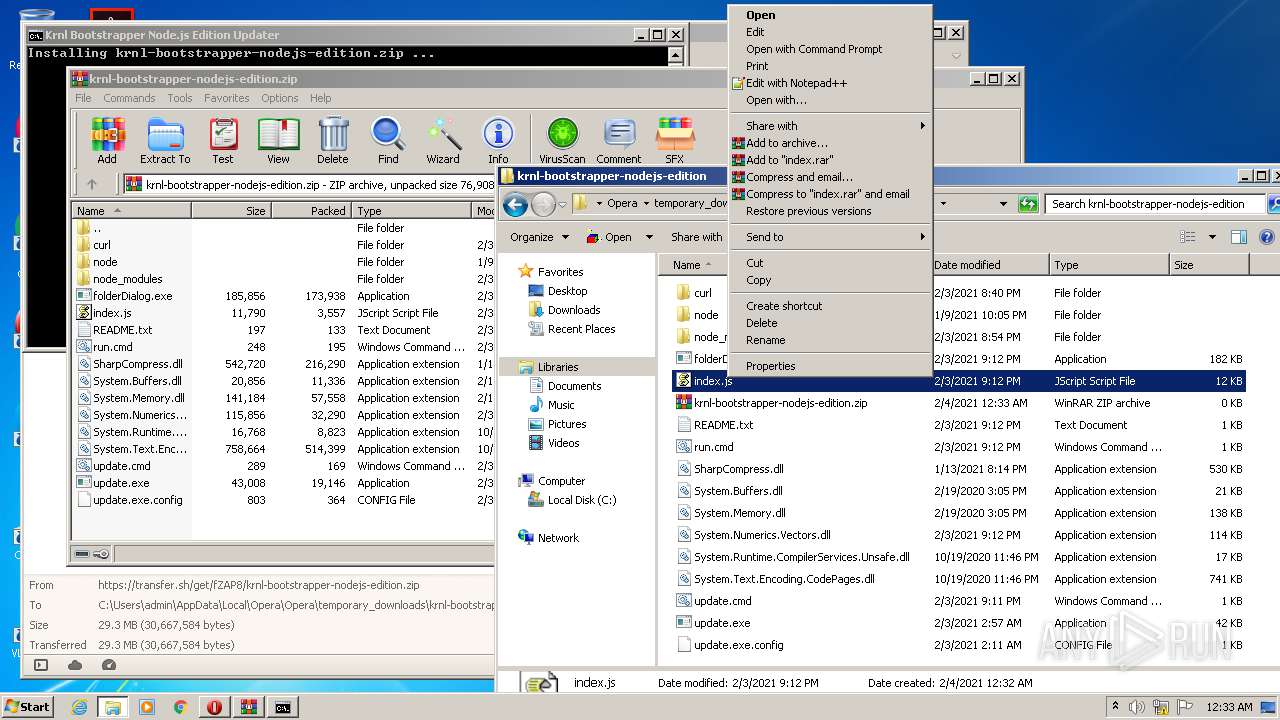Select folderDialog.exe in WinRAR list

(132, 296)
